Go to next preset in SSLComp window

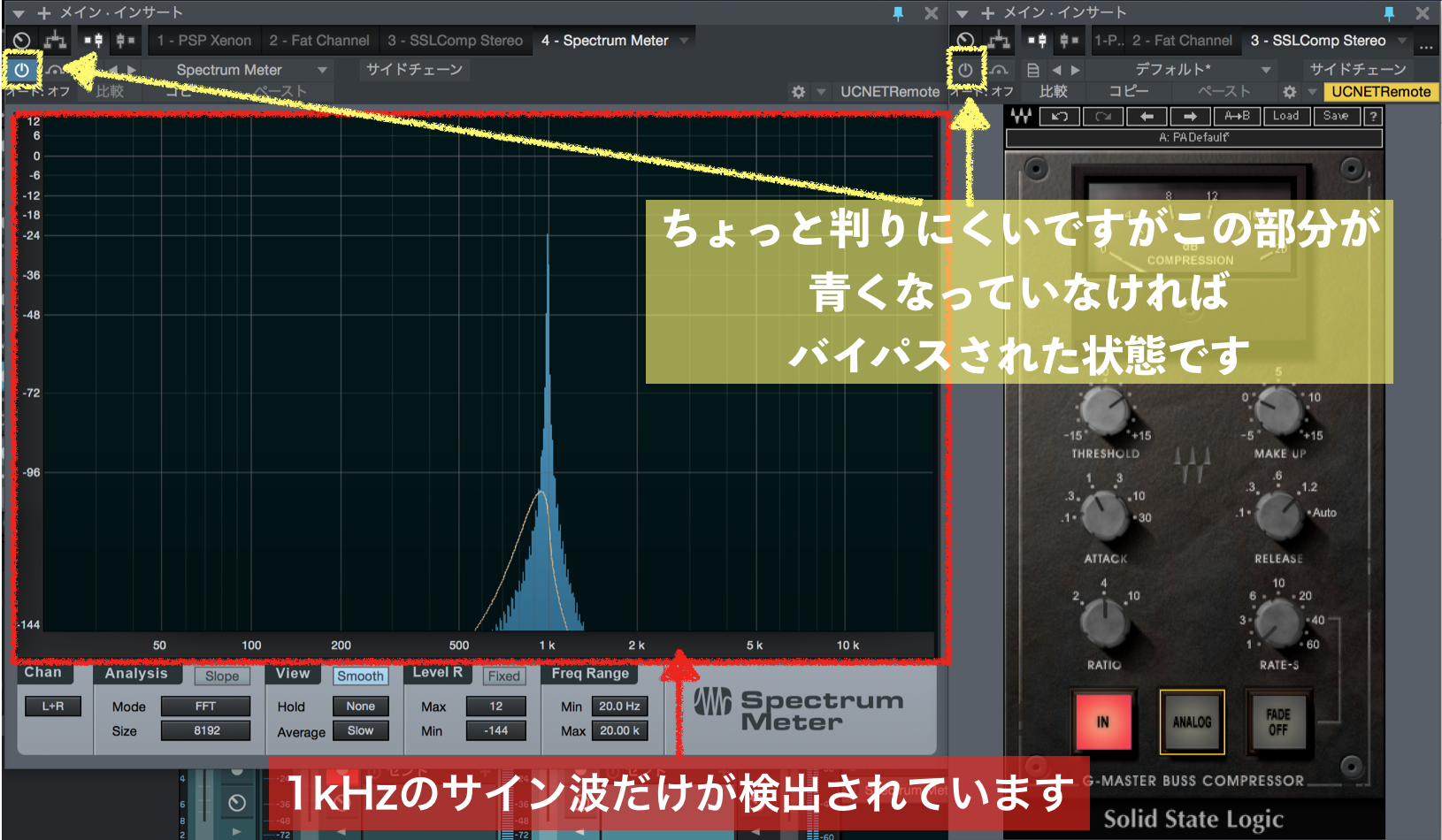tap(1076, 70)
